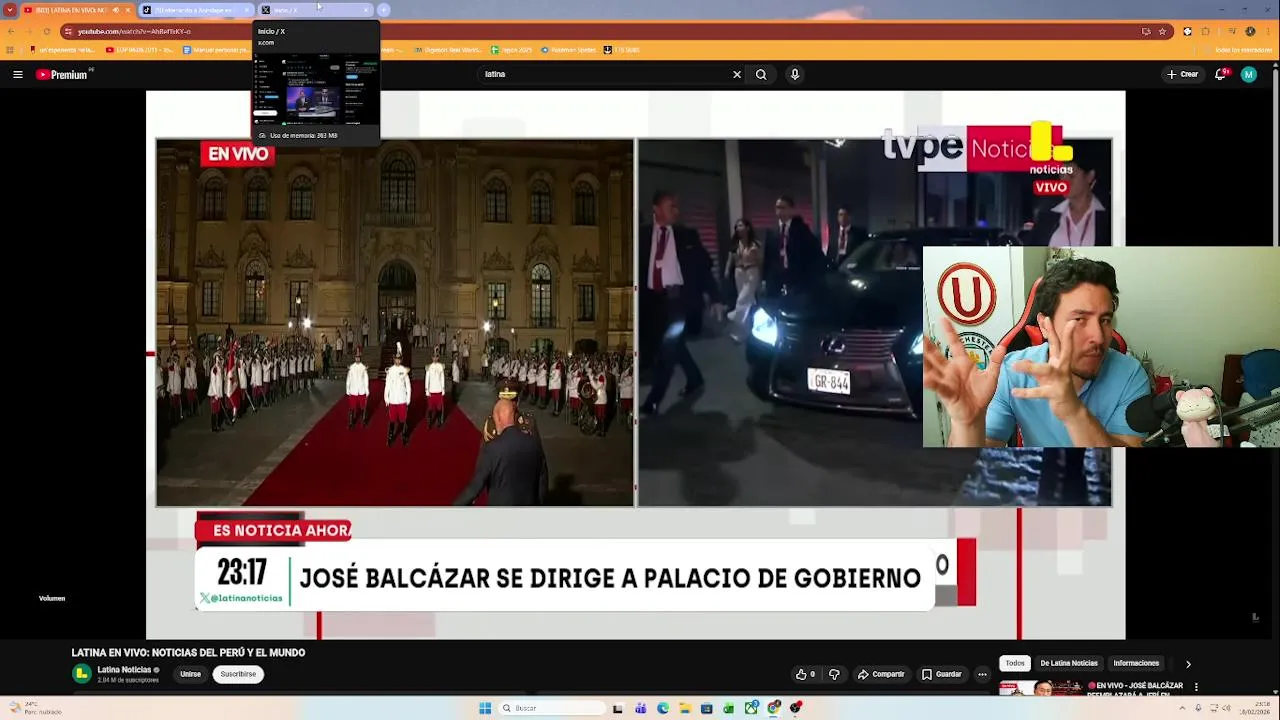This screenshot has width=1280, height=720.
Task: Reload the current page
Action: pyautogui.click(x=46, y=31)
